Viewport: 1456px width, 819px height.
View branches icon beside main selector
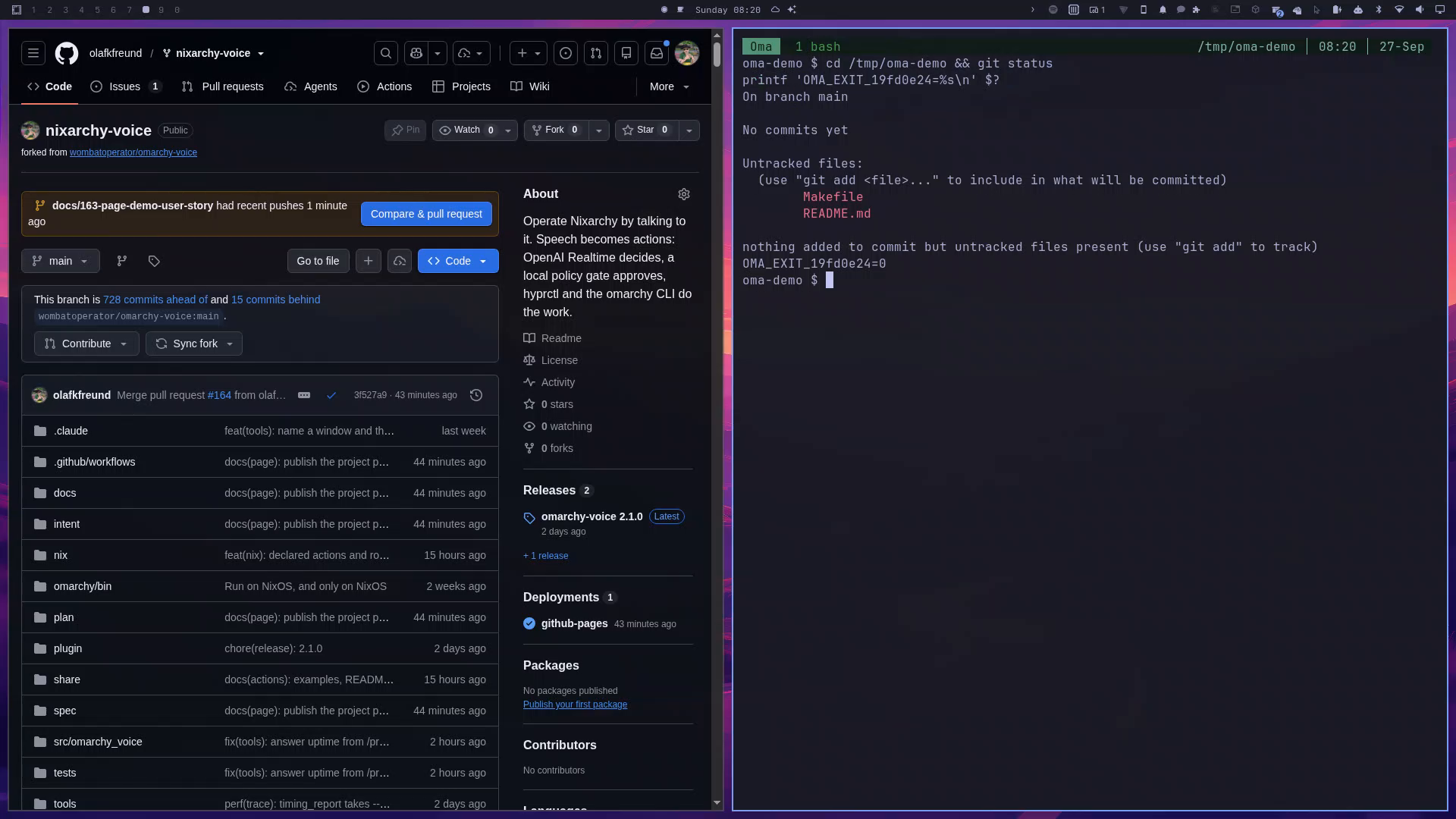tap(122, 261)
